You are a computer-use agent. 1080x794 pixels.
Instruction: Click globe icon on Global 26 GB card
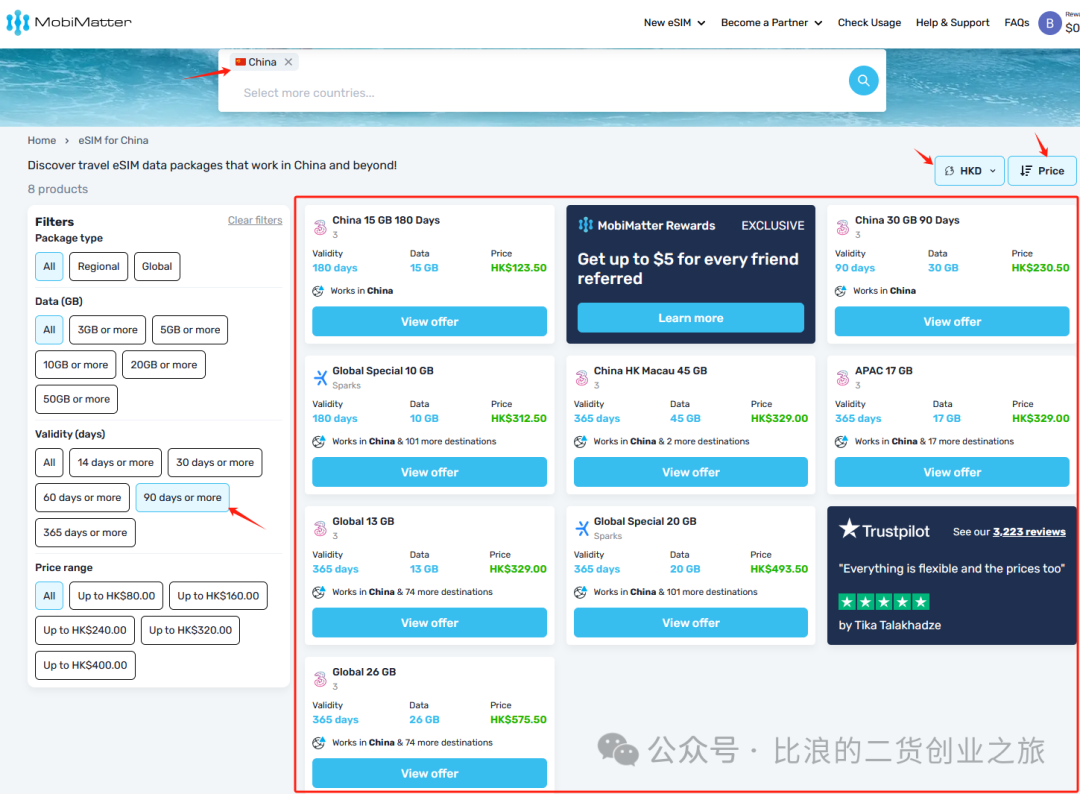click(x=318, y=743)
